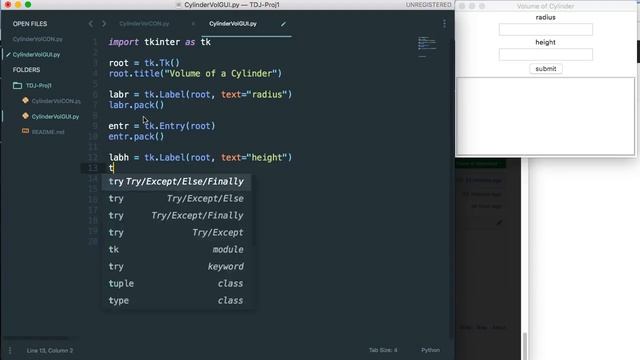Click the UNREGISTERED label in title bar

point(428,5)
